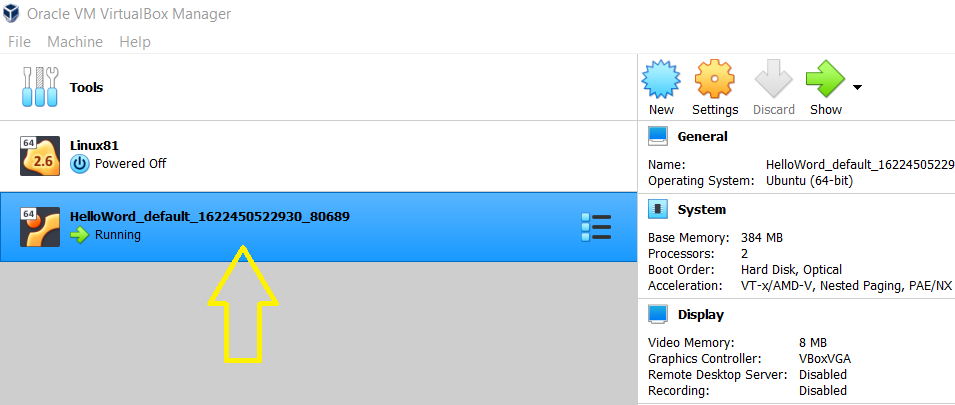Click the 384 MB base memory value
This screenshot has height=405, width=955.
click(762, 238)
